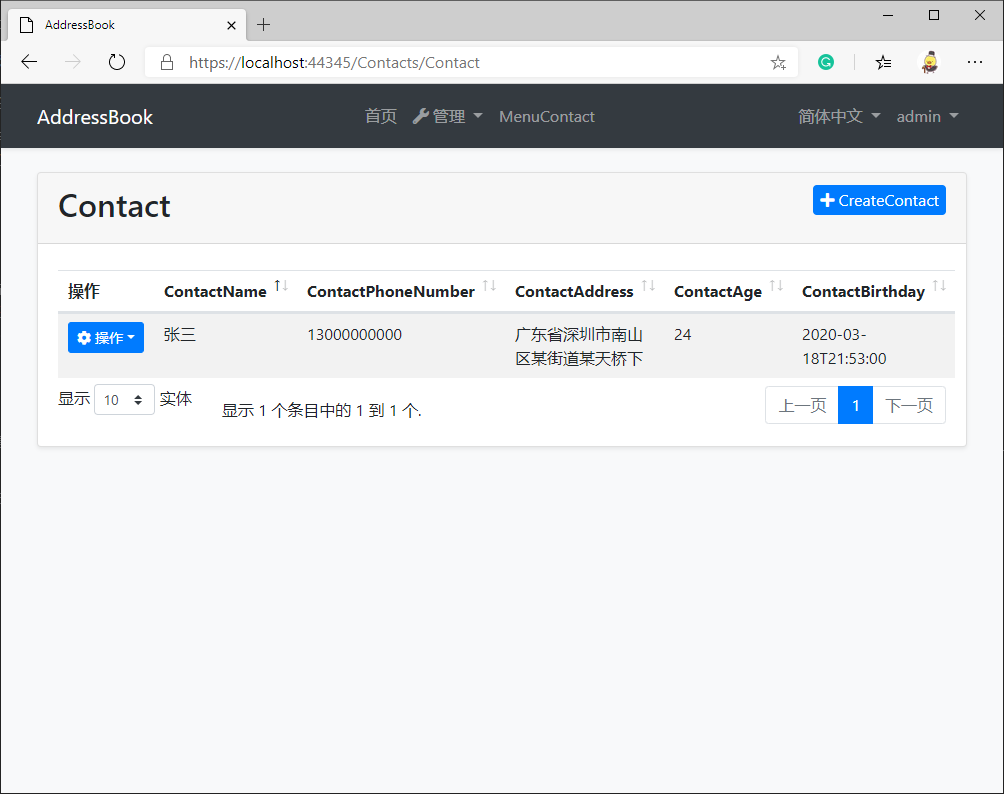Open the favorites list icon
The height and width of the screenshot is (794, 1004).
[883, 62]
